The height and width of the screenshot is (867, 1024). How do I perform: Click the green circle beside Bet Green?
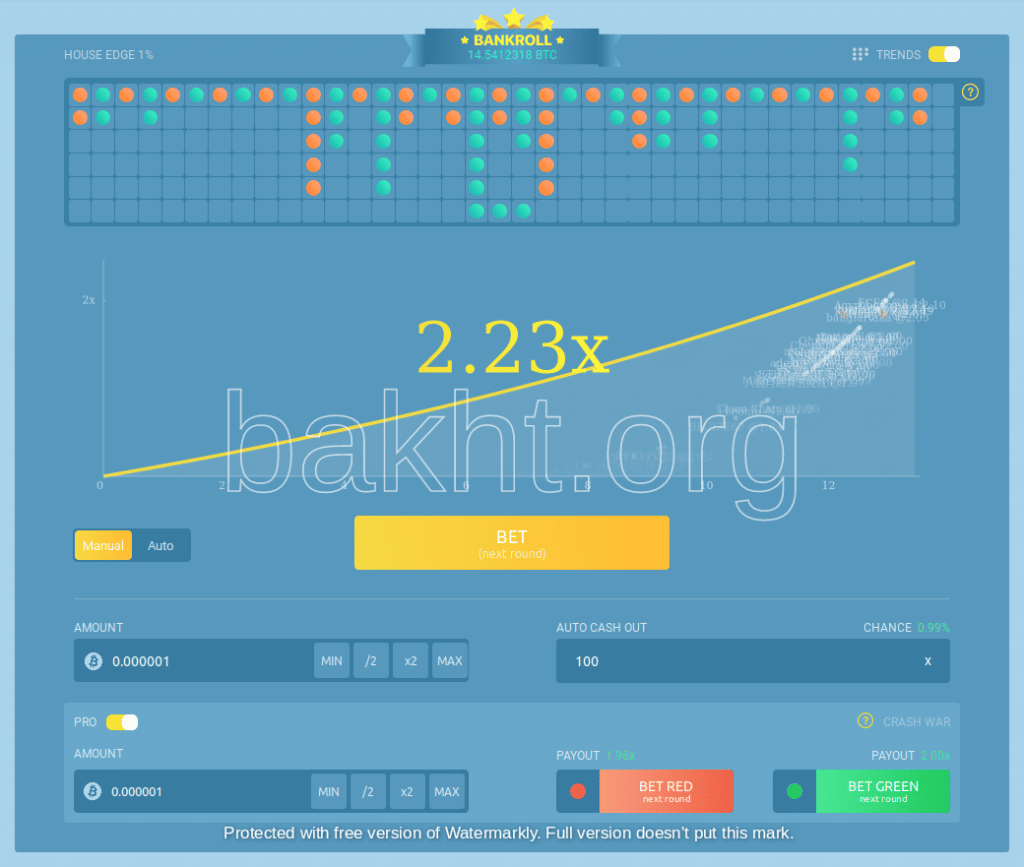click(x=794, y=791)
